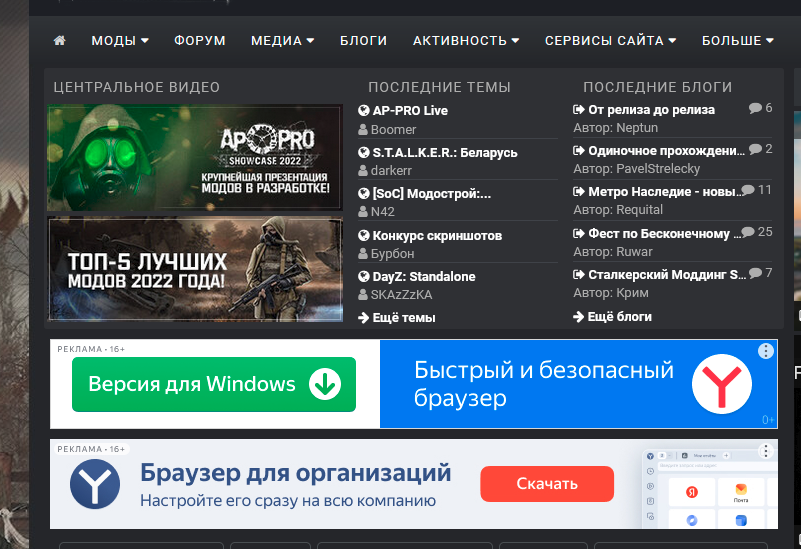Open the DayZ: Standalone topic
Image resolution: width=801 pixels, height=549 pixels.
pos(424,277)
